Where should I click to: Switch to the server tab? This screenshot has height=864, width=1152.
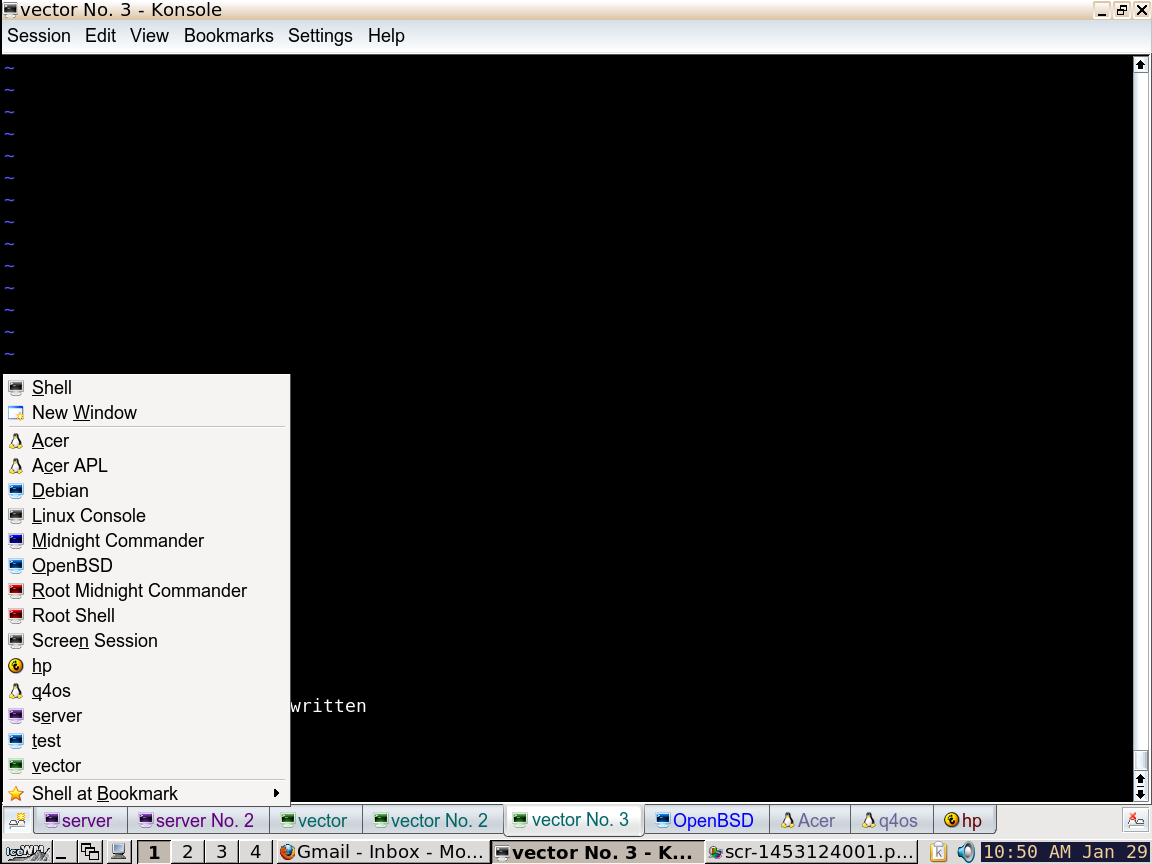[79, 820]
